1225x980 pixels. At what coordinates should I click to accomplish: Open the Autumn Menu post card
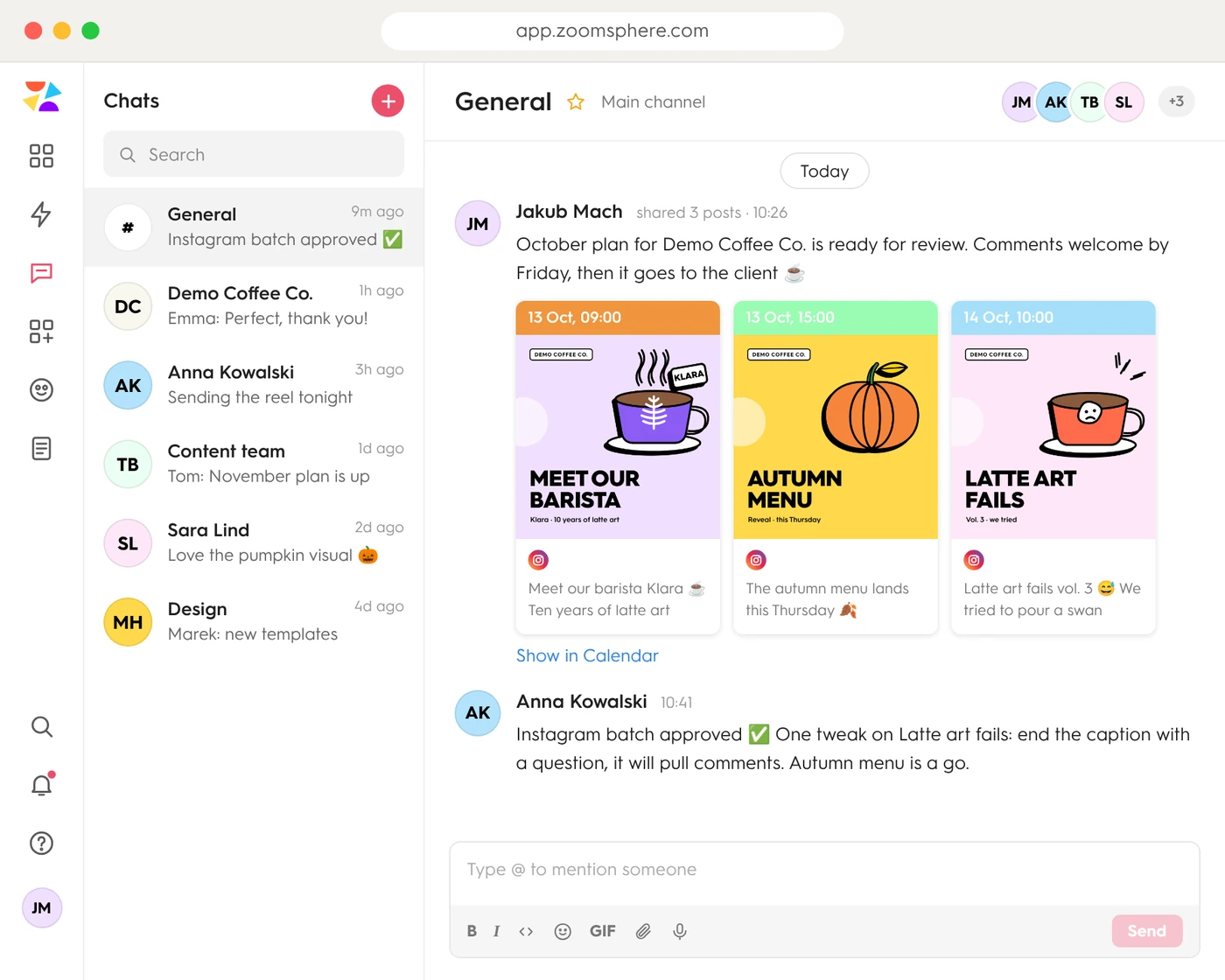[x=836, y=467]
